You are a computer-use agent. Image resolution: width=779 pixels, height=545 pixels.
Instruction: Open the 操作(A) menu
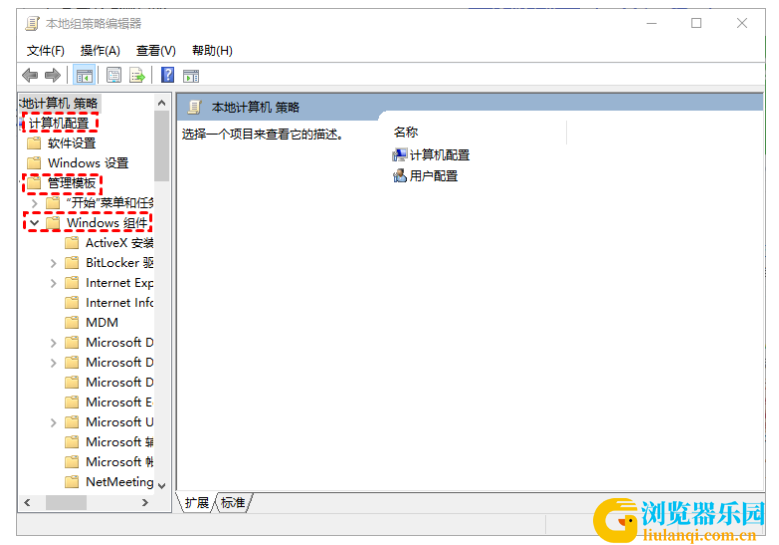tap(100, 51)
